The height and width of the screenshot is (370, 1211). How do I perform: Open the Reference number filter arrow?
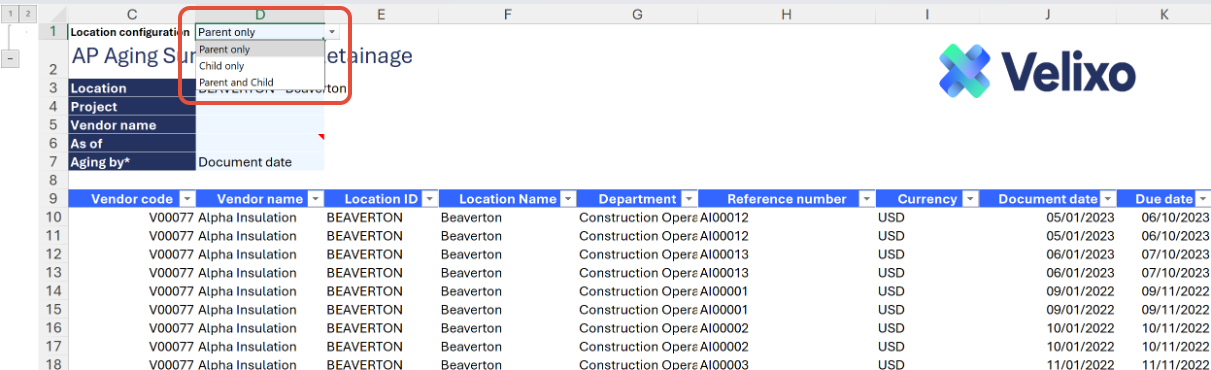point(866,199)
